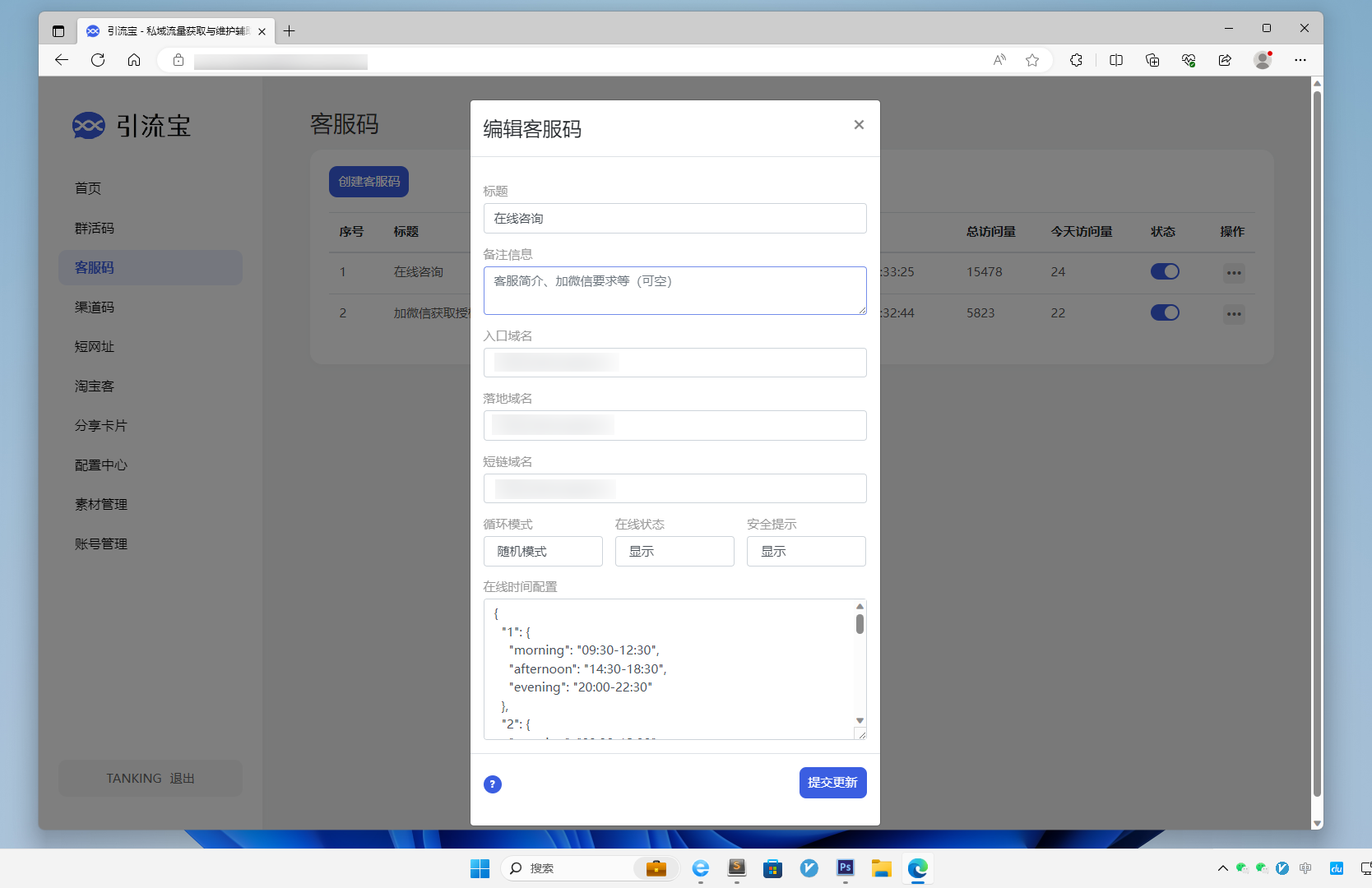The height and width of the screenshot is (888, 1372).
Task: Open the 安全提示 dropdown
Action: [806, 551]
